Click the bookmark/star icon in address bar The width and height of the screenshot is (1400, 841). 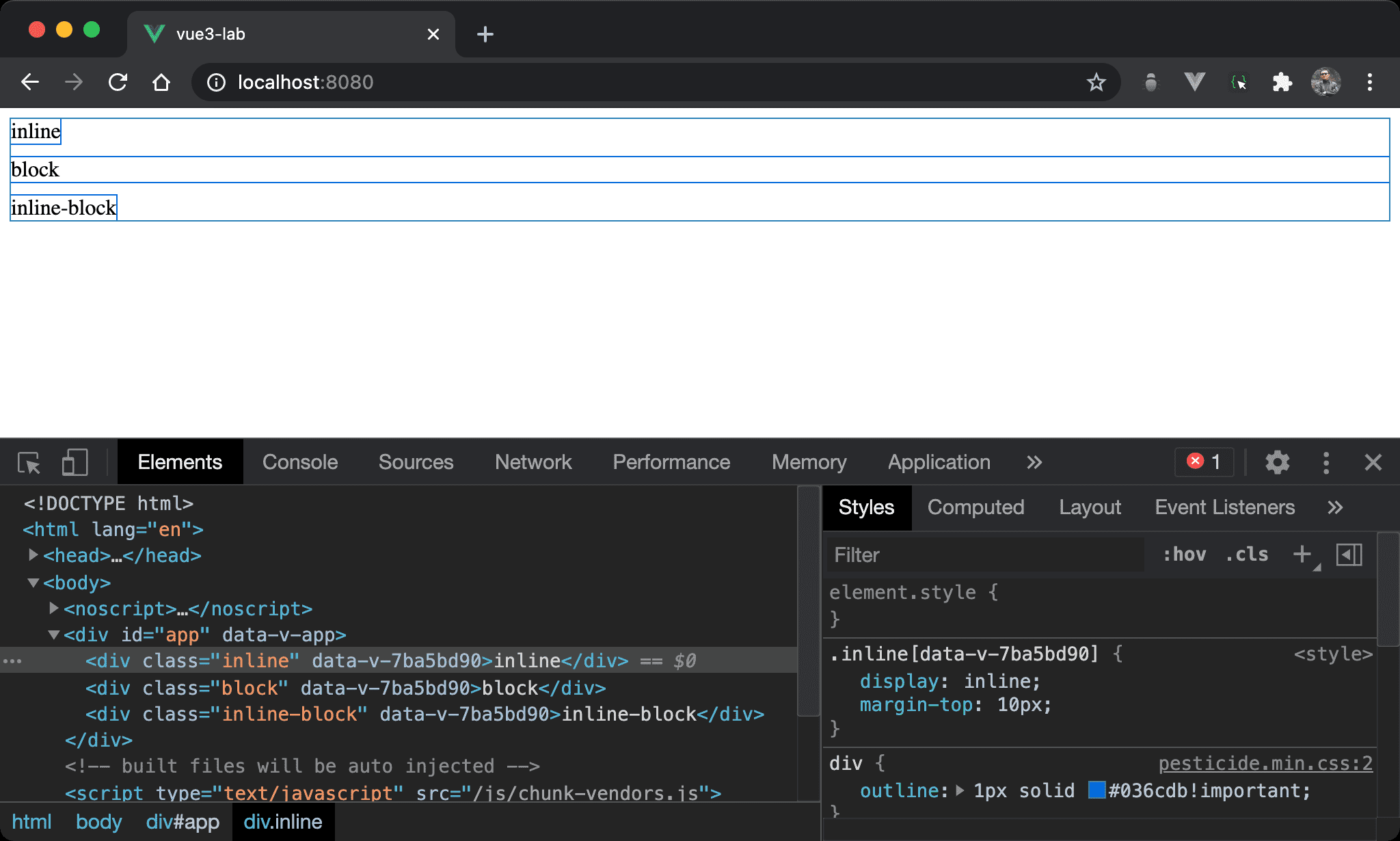tap(1098, 82)
